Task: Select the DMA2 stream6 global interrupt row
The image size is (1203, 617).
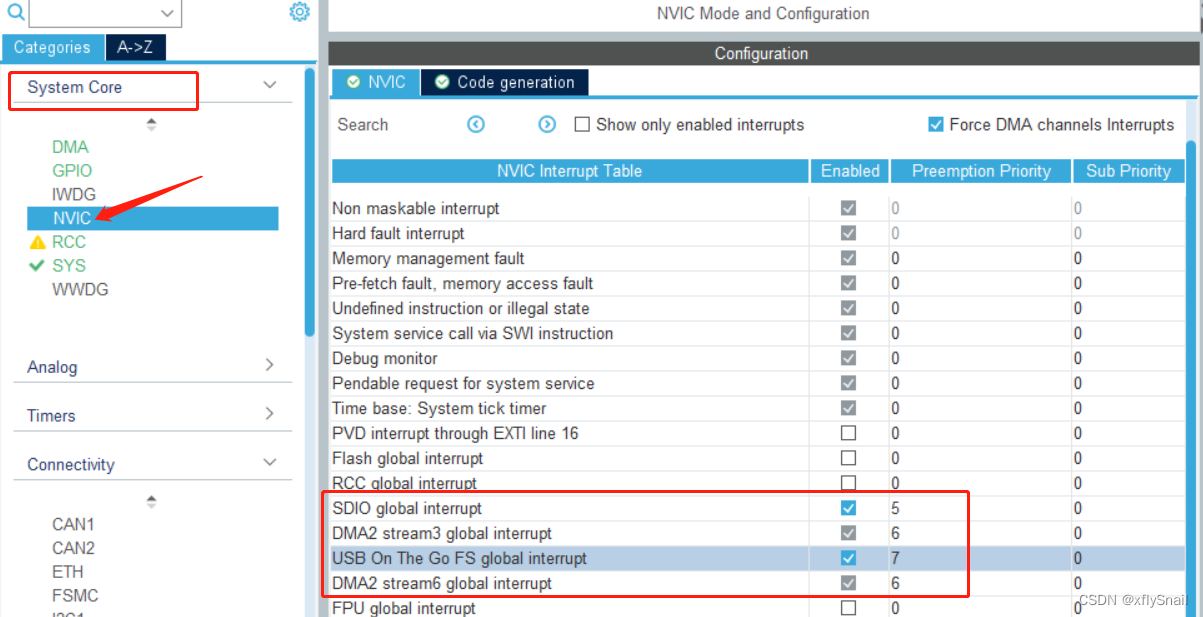Action: click(758, 583)
